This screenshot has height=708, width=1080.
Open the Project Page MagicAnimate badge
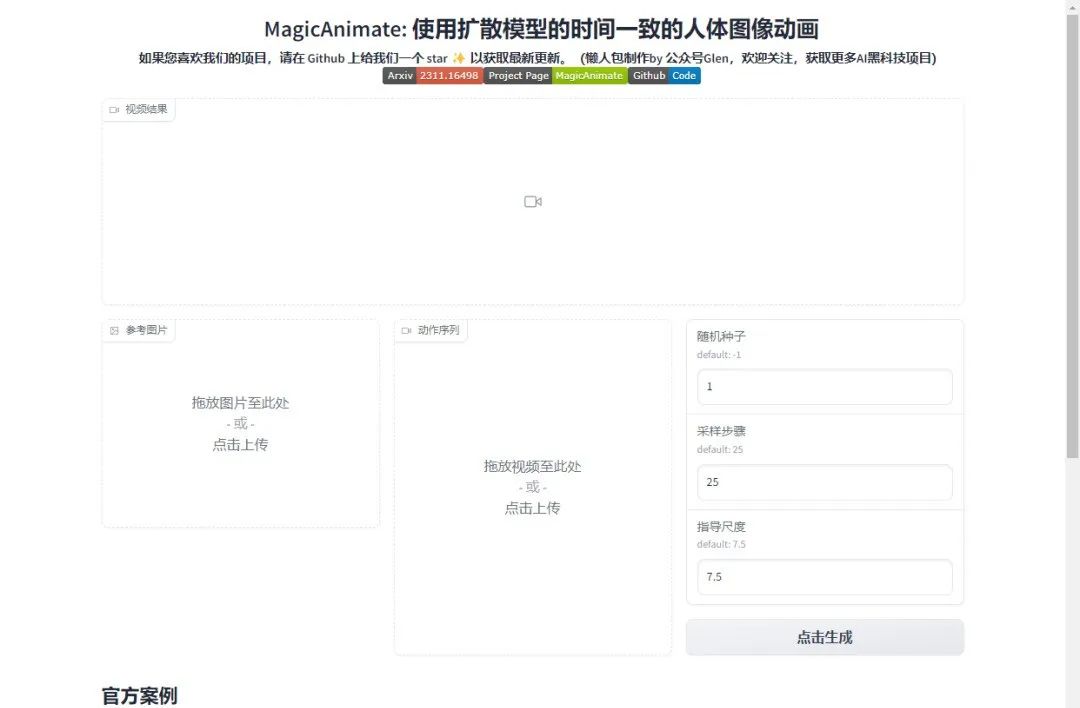pos(555,76)
